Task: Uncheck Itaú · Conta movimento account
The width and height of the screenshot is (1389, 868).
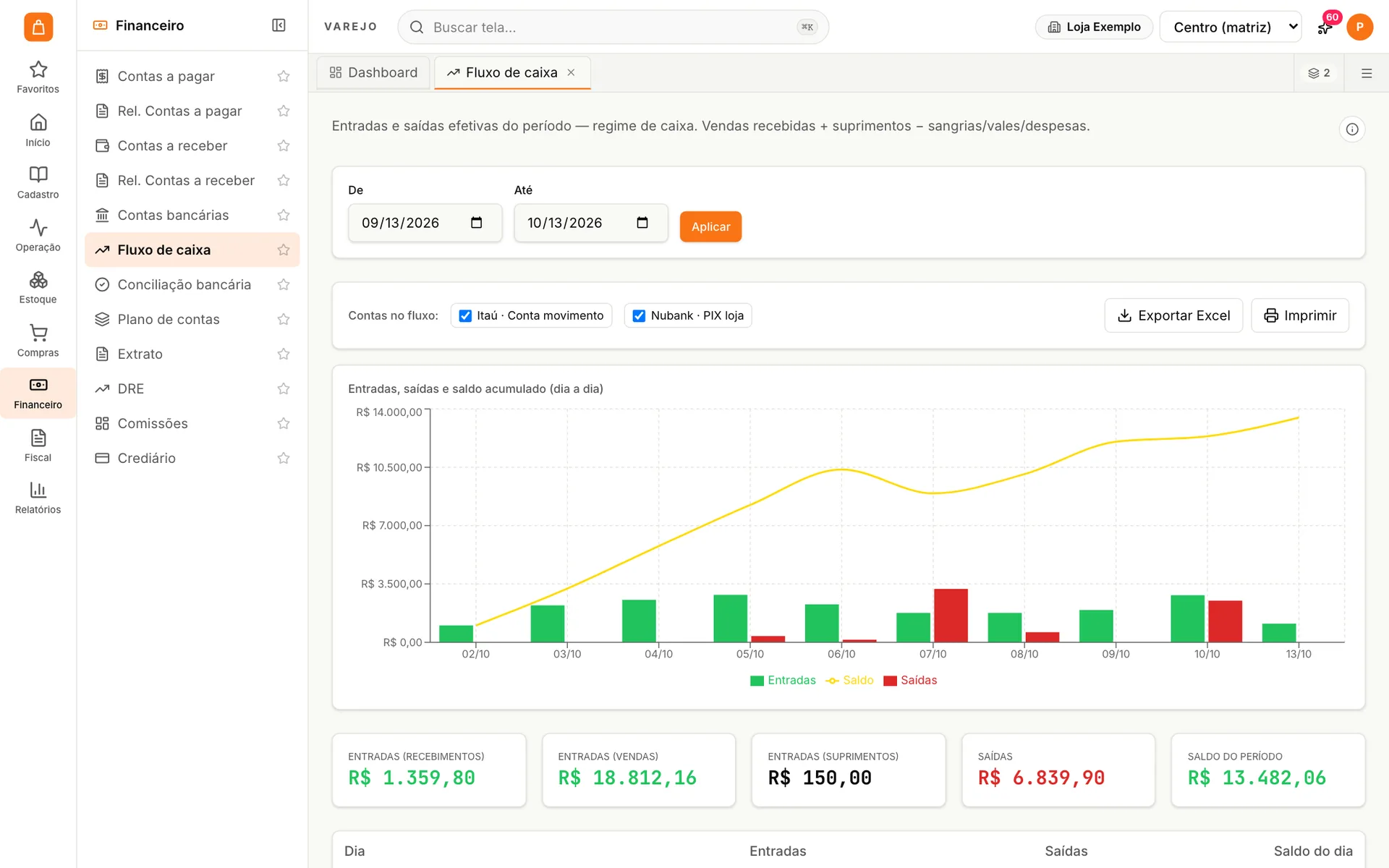Action: pyautogui.click(x=465, y=316)
